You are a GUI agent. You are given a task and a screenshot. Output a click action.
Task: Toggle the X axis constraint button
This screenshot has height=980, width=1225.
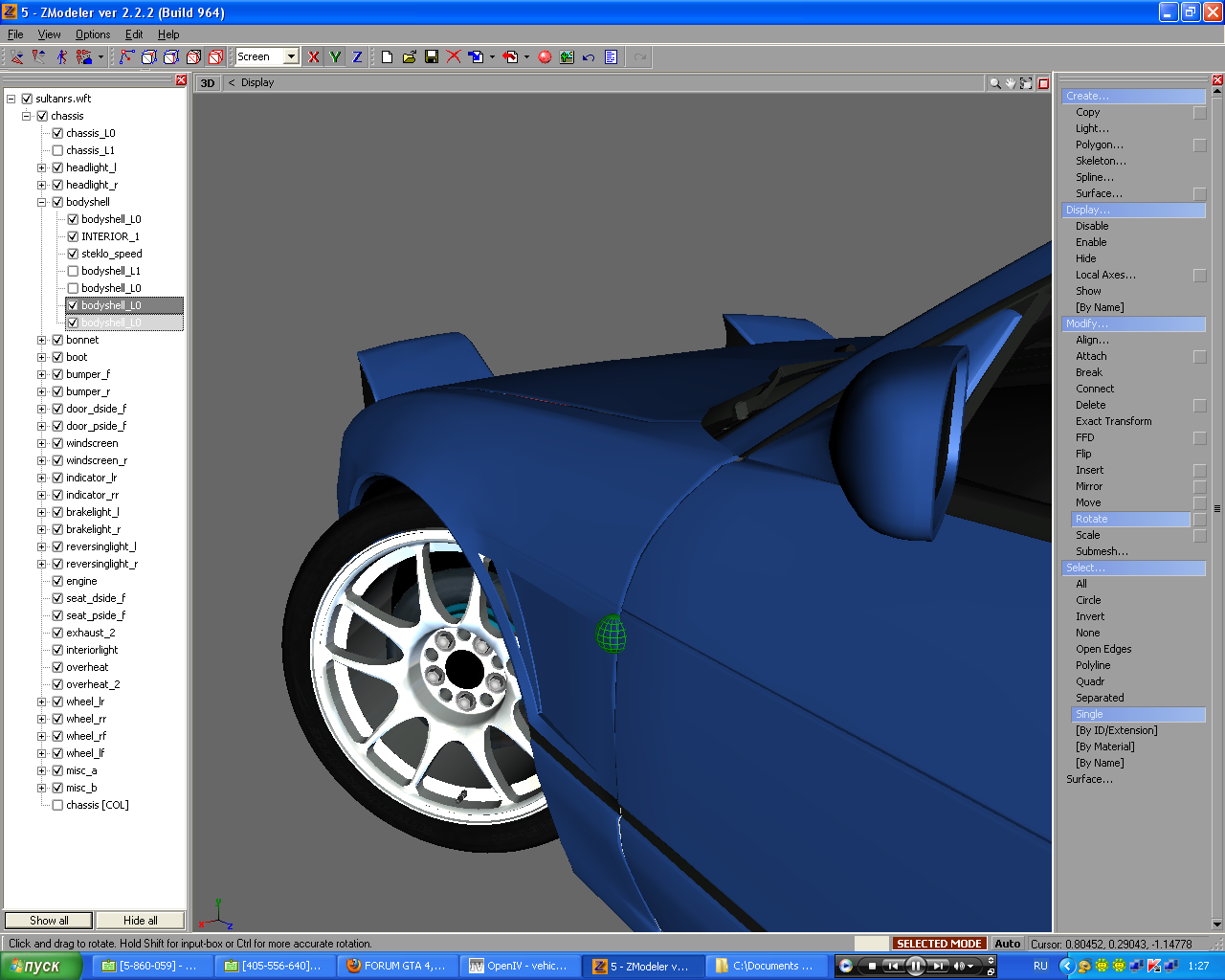click(x=313, y=57)
